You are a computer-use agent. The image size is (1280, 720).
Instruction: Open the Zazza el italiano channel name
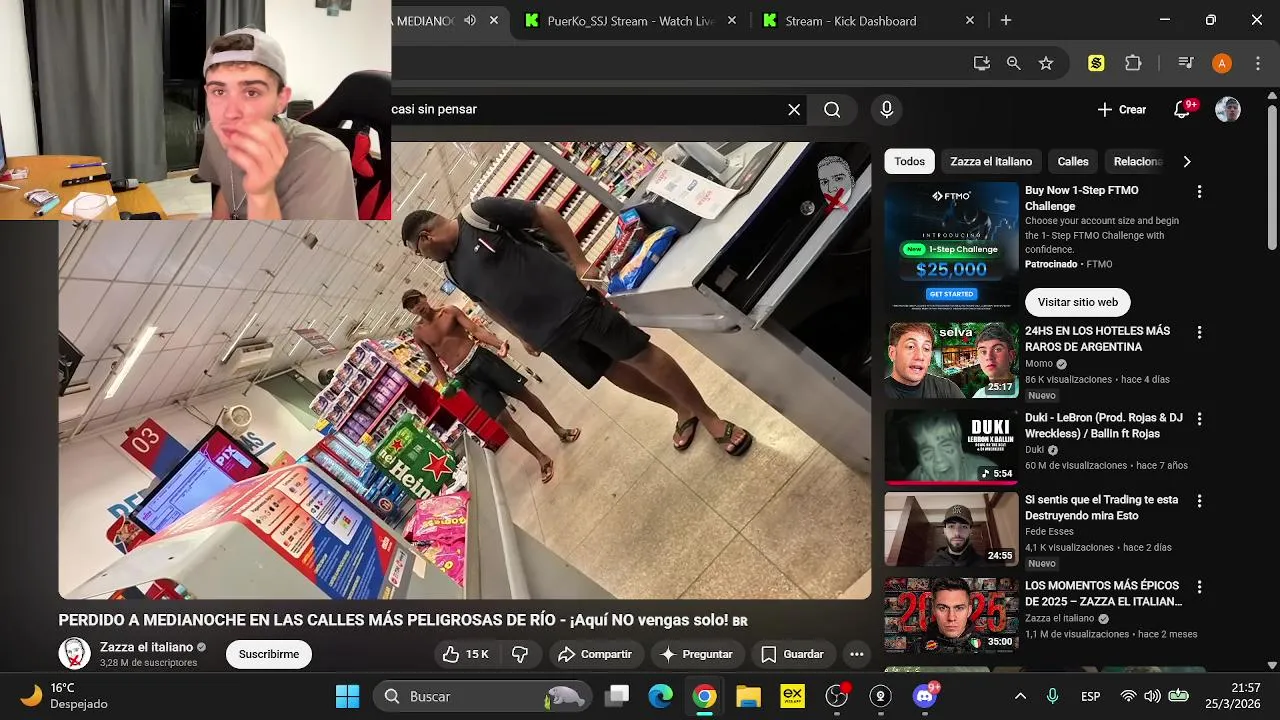[146, 647]
